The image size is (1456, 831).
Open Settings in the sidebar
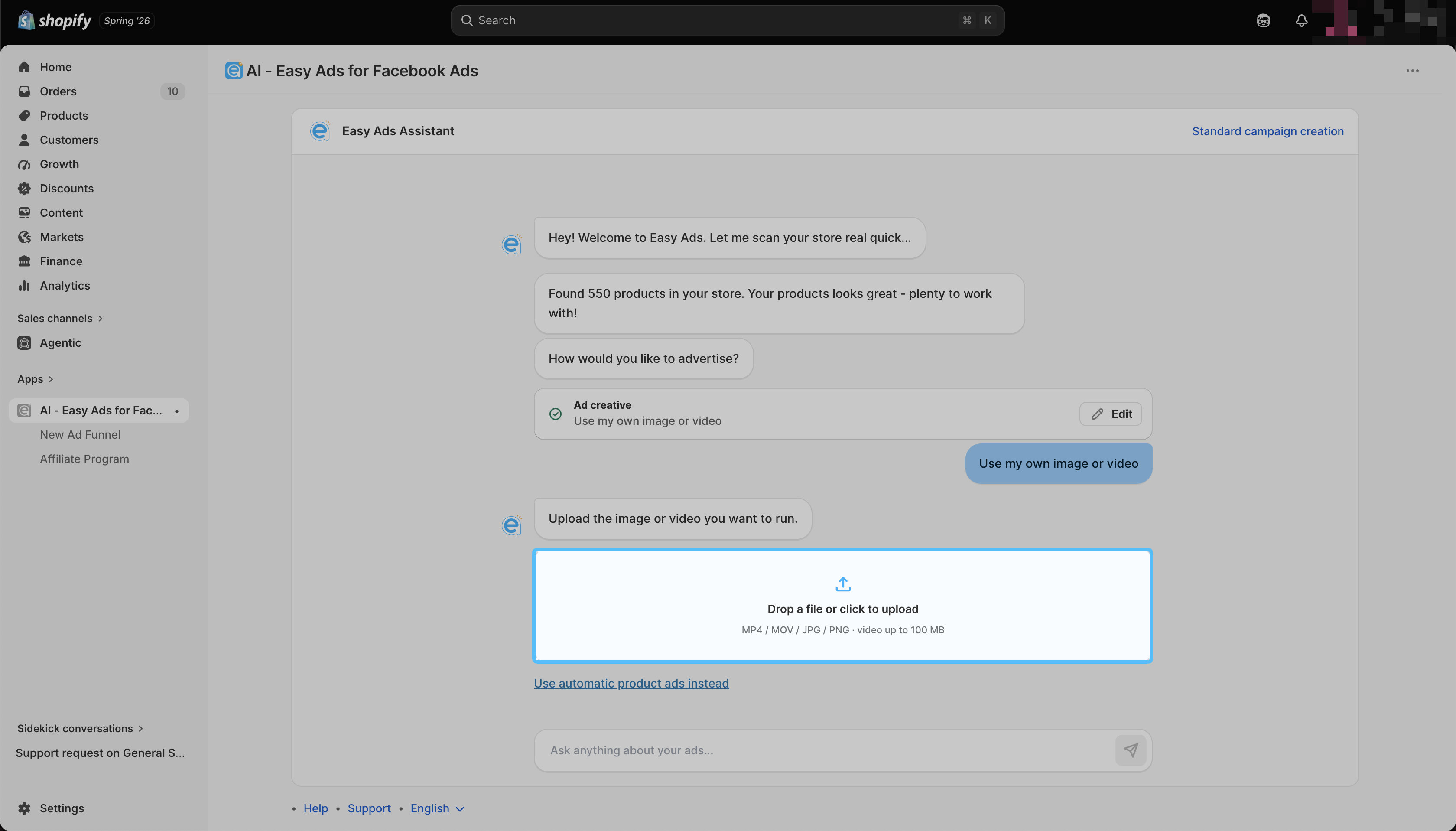99,808
